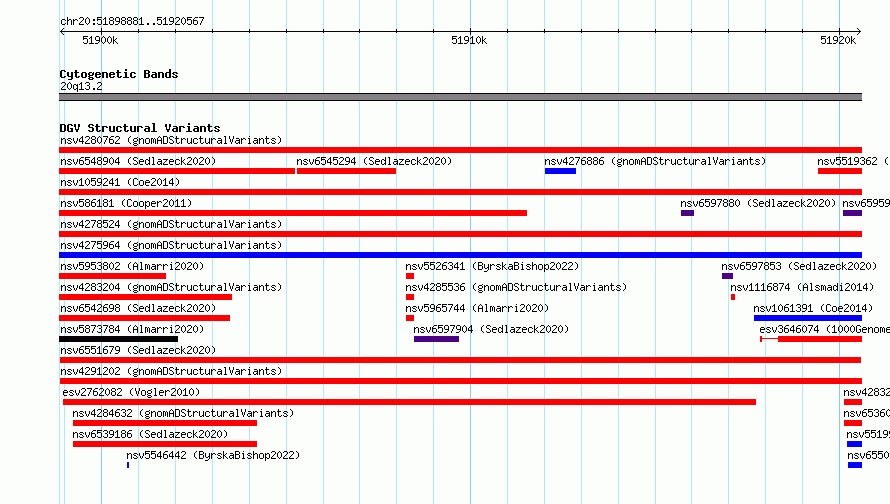Click nsv6551679 Sedlazeck2020 label

coord(138,350)
